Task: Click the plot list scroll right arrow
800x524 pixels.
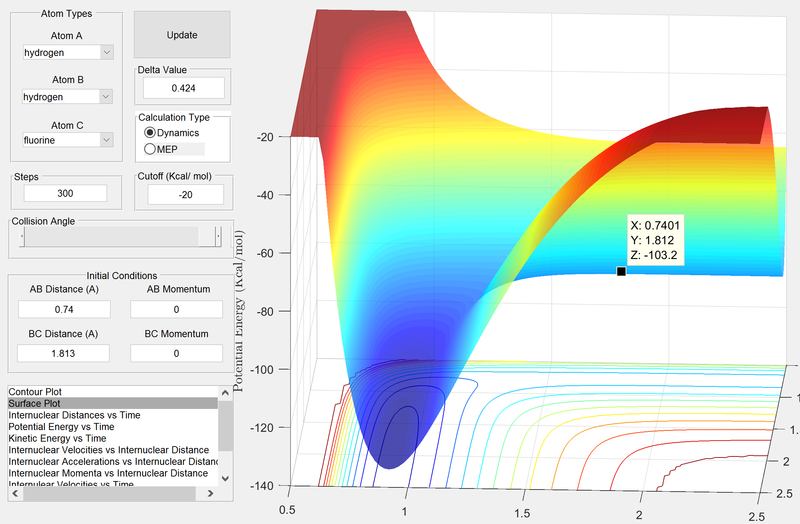Action: (x=210, y=493)
